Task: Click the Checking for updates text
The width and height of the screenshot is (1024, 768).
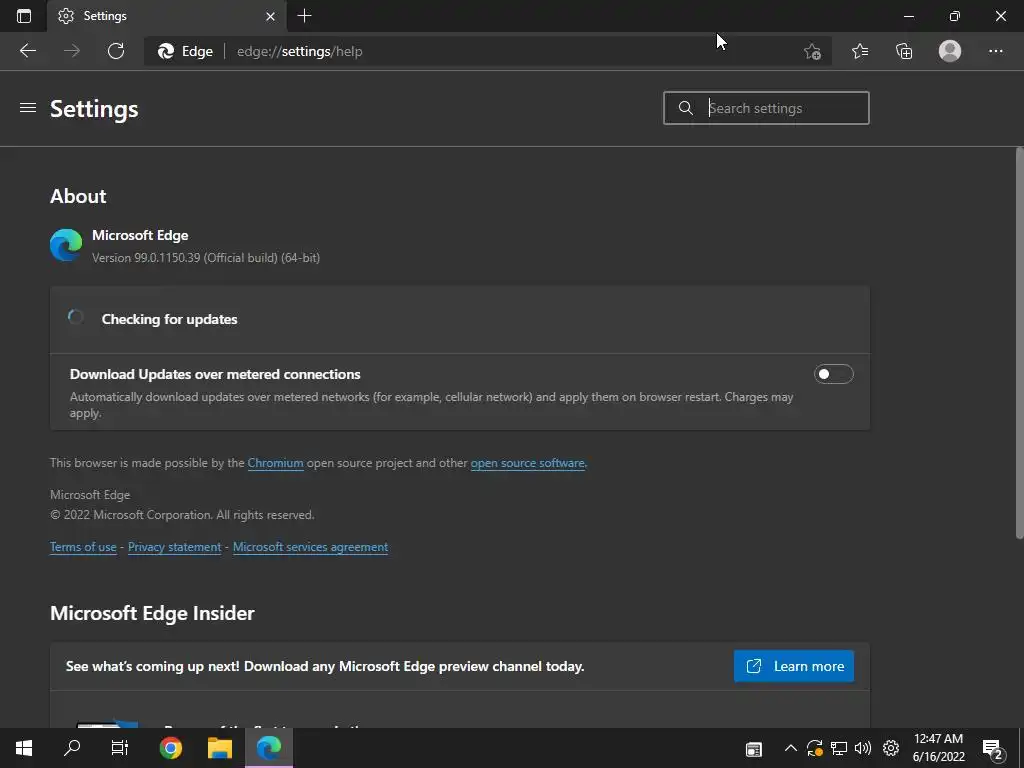Action: click(169, 319)
